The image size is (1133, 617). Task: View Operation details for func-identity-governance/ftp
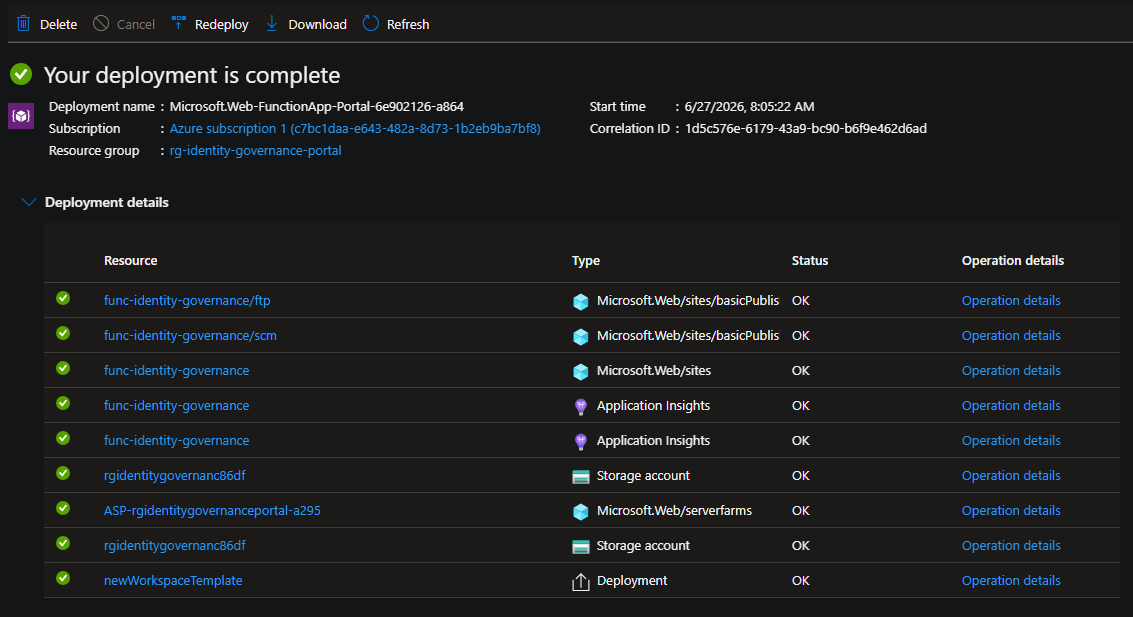1011,301
